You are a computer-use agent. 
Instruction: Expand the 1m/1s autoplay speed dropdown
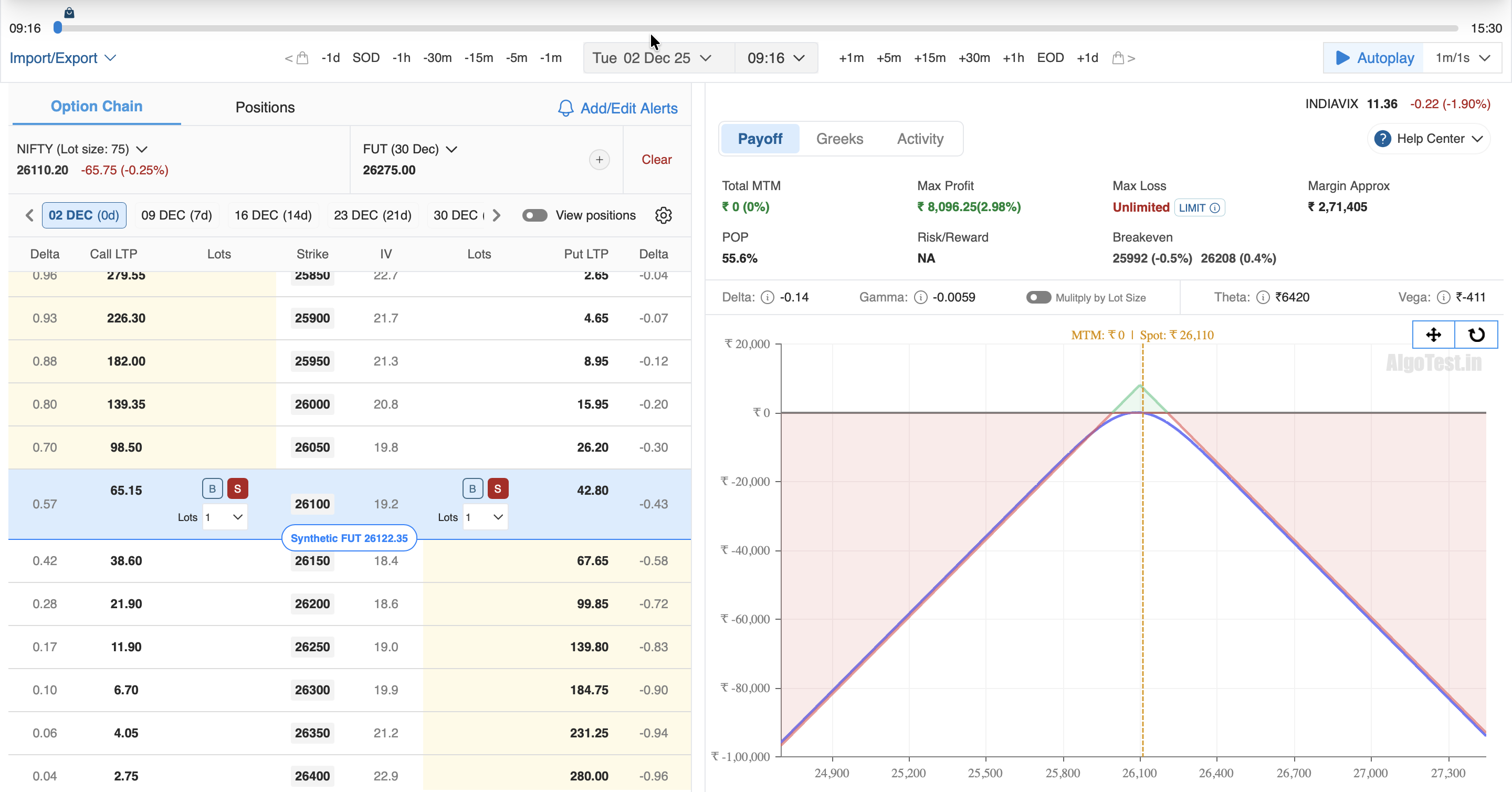(x=1462, y=58)
